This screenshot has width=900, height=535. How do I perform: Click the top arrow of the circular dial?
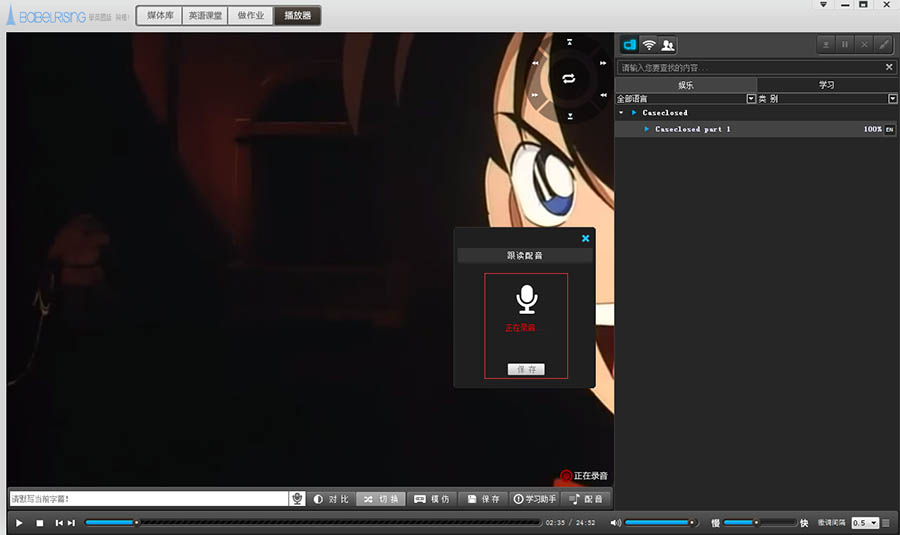tap(569, 42)
